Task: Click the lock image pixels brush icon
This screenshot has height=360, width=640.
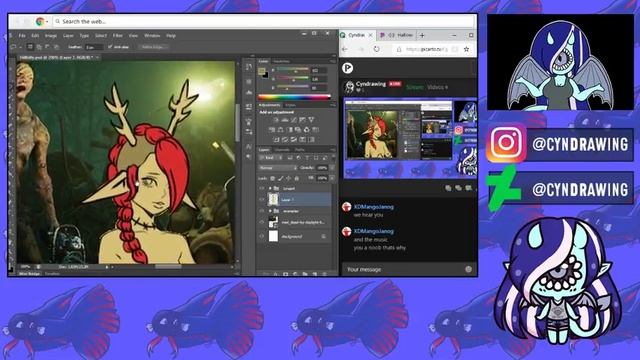Action: coord(280,178)
